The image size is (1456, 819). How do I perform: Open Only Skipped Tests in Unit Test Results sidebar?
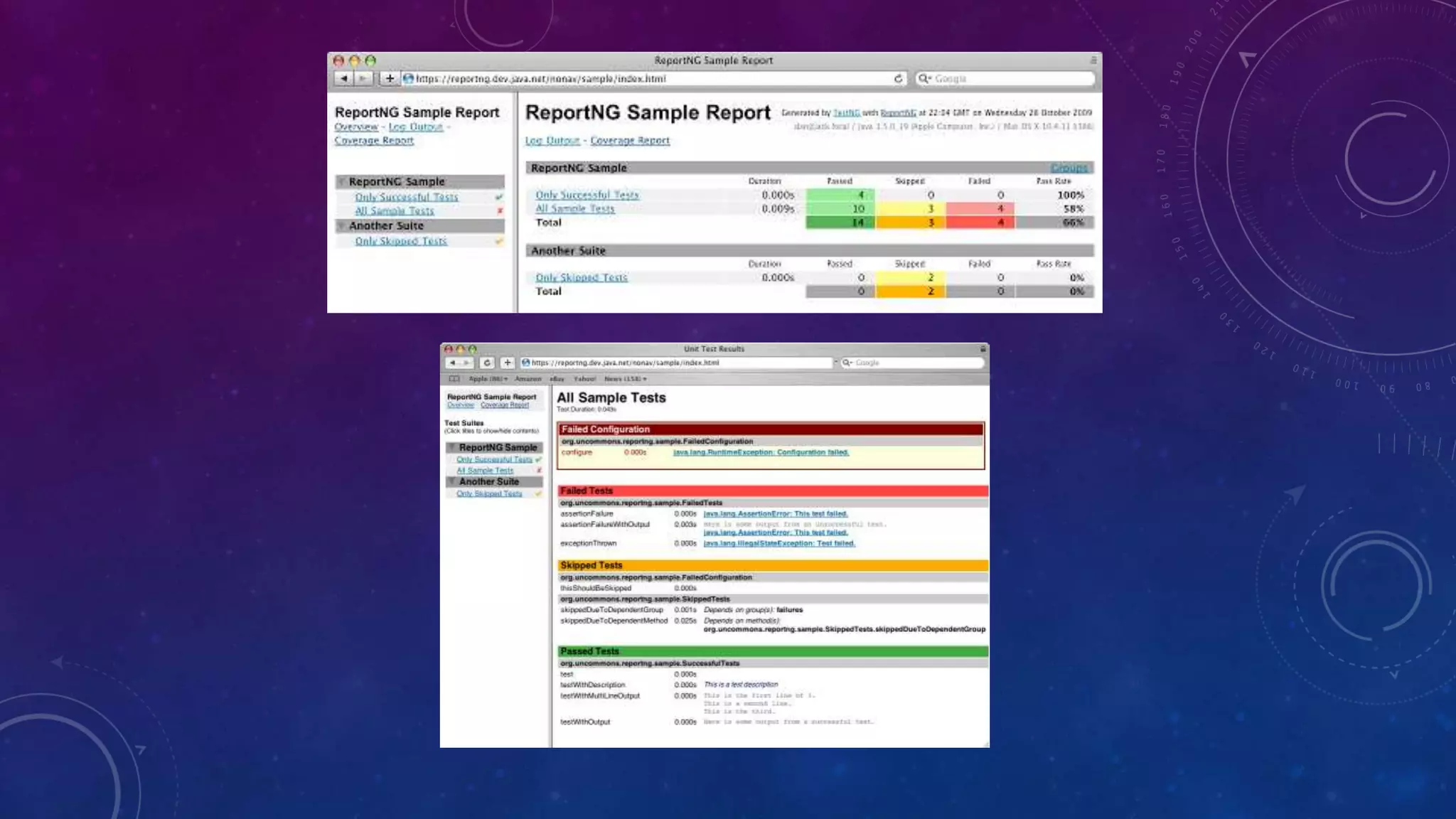click(x=489, y=493)
